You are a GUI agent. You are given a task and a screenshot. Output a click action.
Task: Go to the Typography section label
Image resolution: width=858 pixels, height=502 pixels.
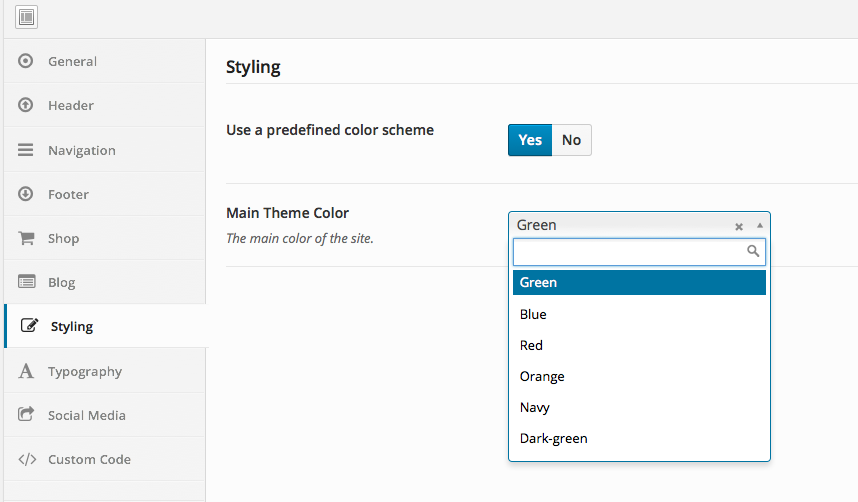pos(85,371)
